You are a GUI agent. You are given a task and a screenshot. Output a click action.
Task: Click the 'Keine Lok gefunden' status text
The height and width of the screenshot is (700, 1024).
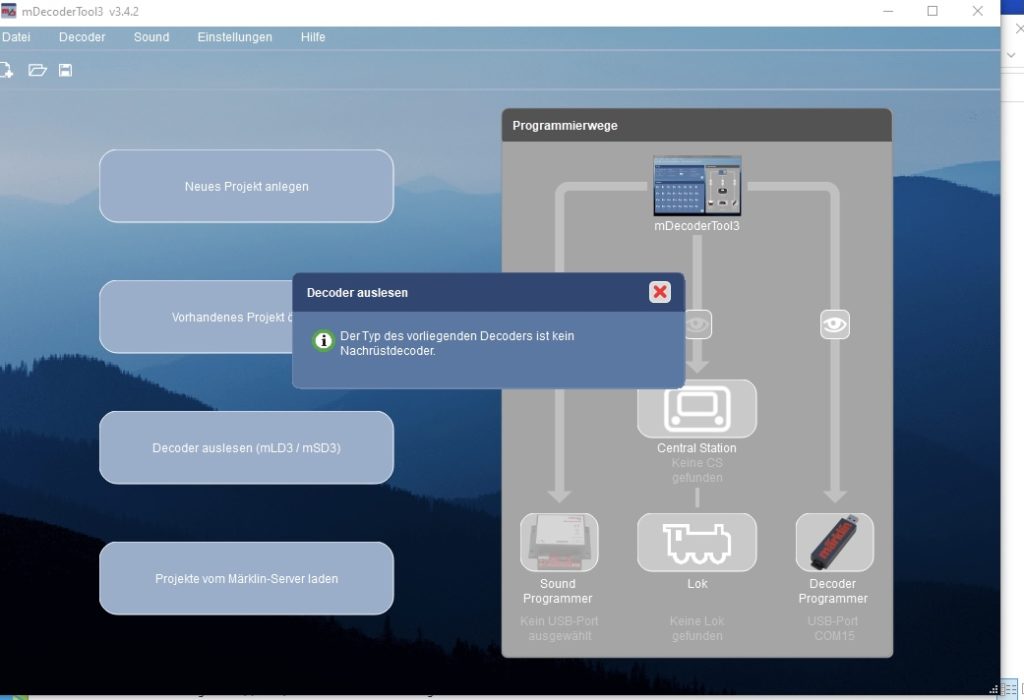(697, 628)
